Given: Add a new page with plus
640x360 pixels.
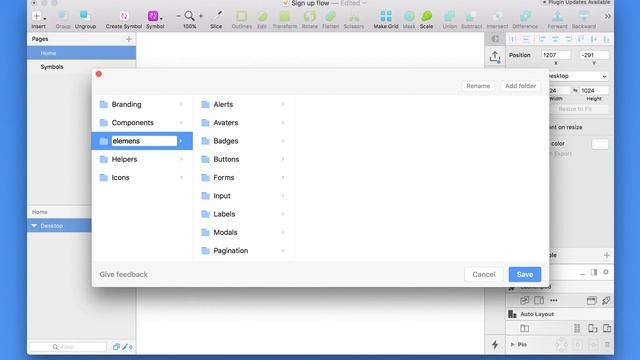Looking at the screenshot, I should (129, 39).
